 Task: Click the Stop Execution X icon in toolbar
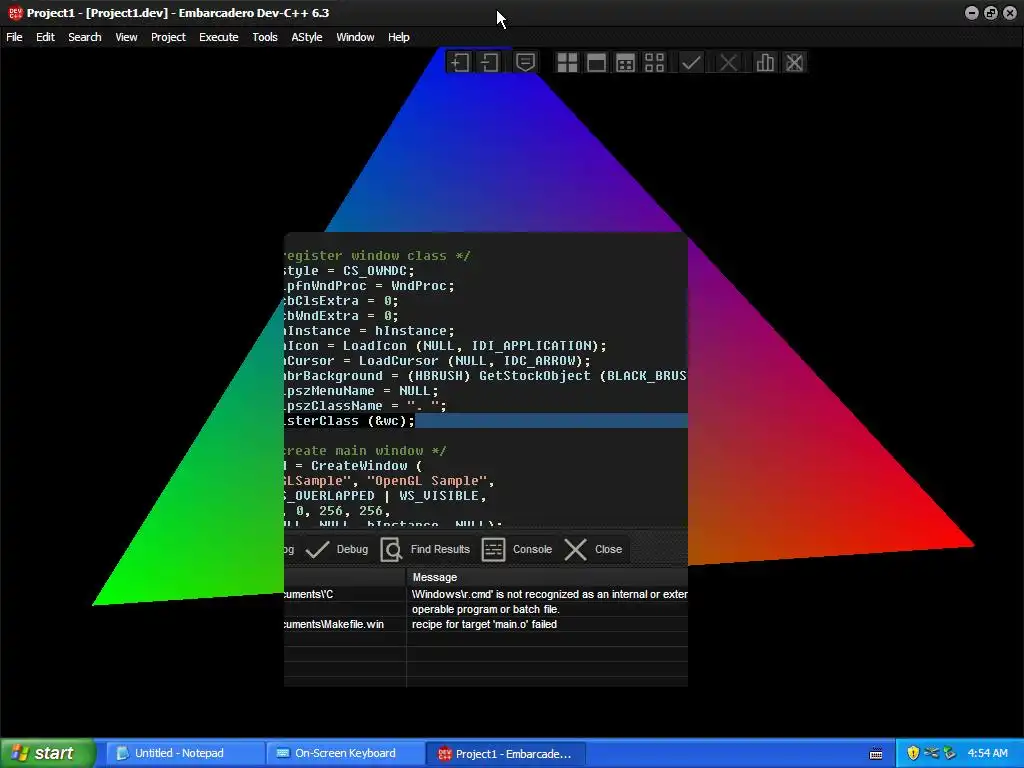pos(728,63)
